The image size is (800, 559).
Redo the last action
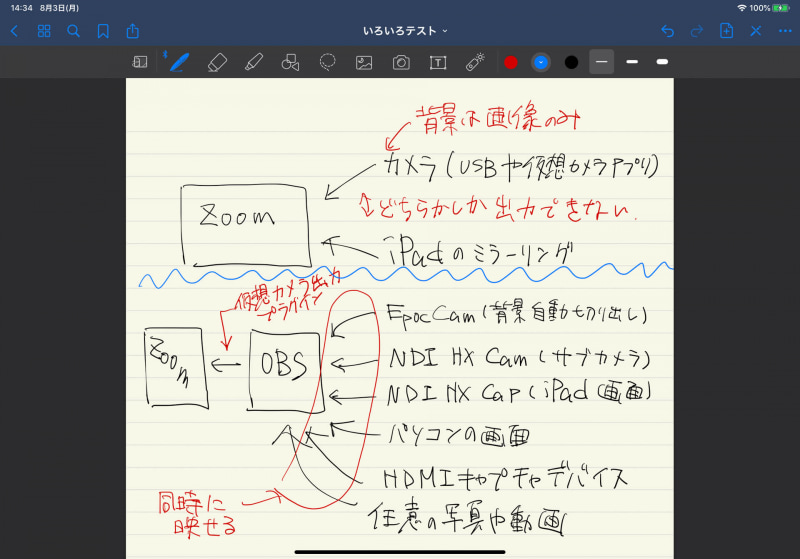(696, 31)
